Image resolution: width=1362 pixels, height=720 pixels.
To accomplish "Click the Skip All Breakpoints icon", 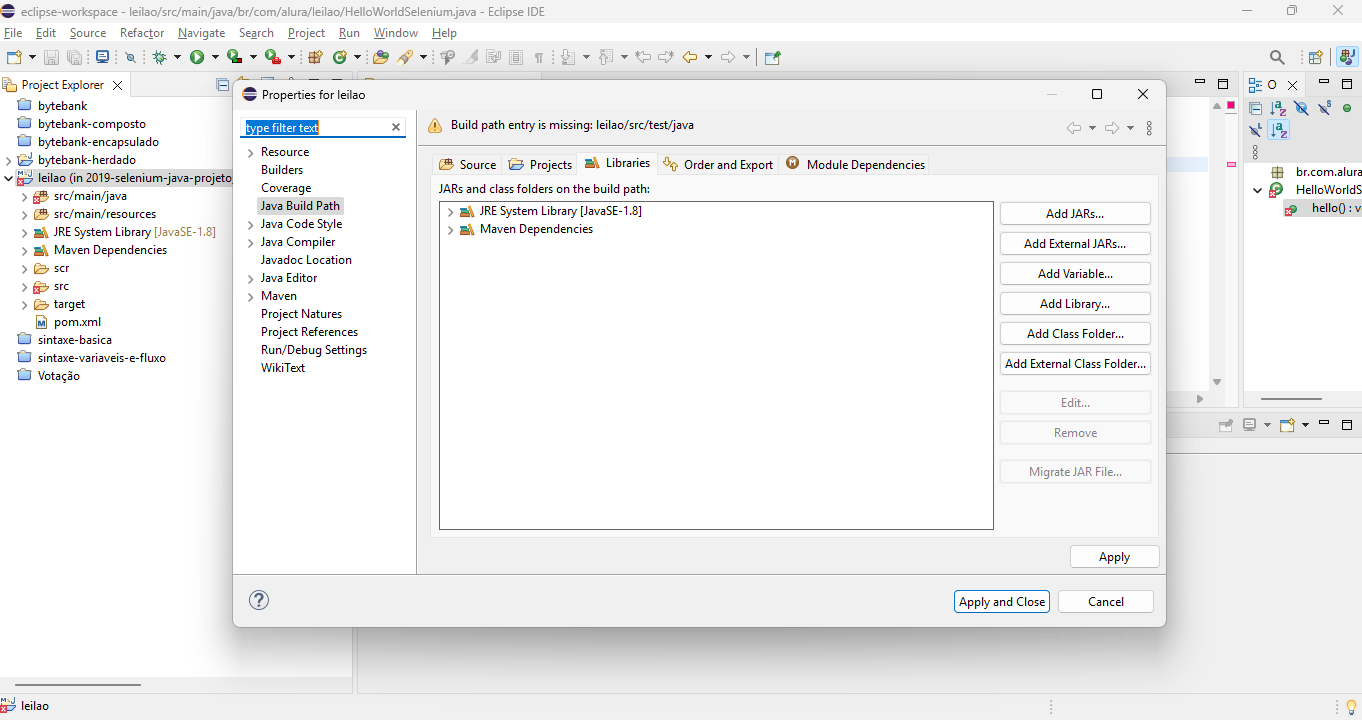I will pyautogui.click(x=130, y=57).
